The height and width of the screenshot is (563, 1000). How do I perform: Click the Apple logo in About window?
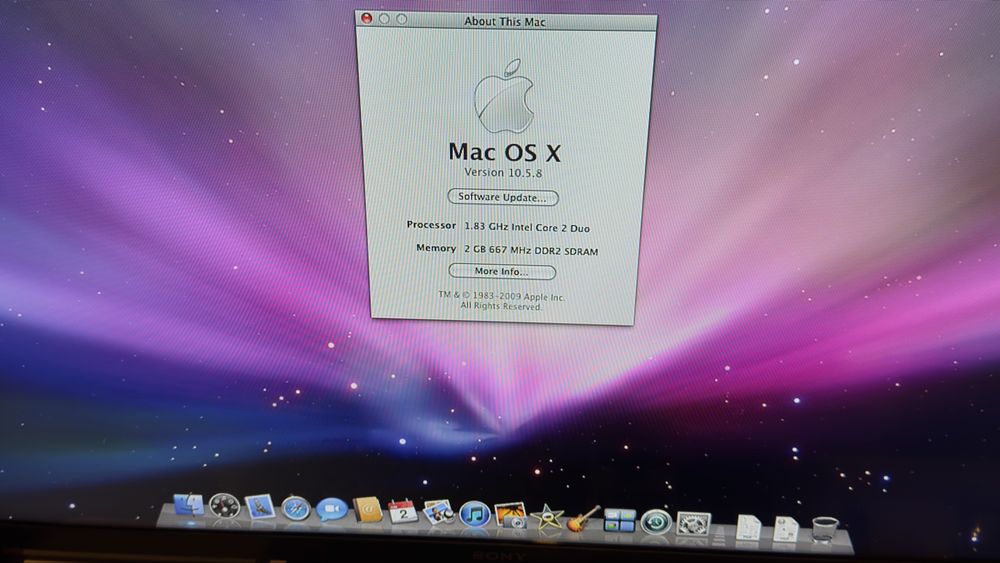(504, 96)
